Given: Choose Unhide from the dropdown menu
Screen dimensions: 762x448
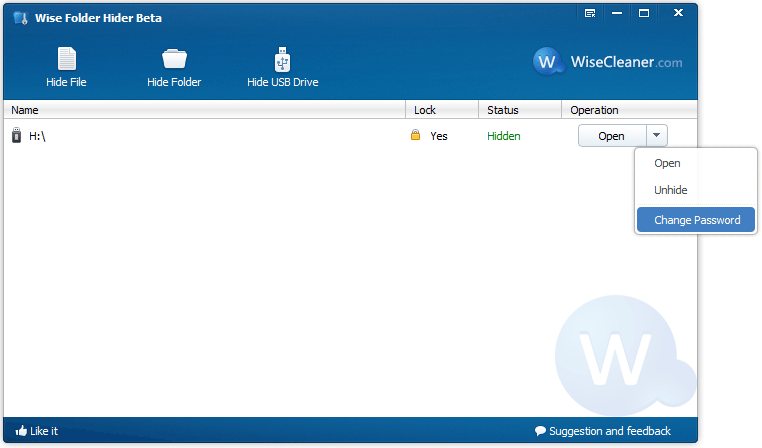Looking at the screenshot, I should (x=670, y=190).
